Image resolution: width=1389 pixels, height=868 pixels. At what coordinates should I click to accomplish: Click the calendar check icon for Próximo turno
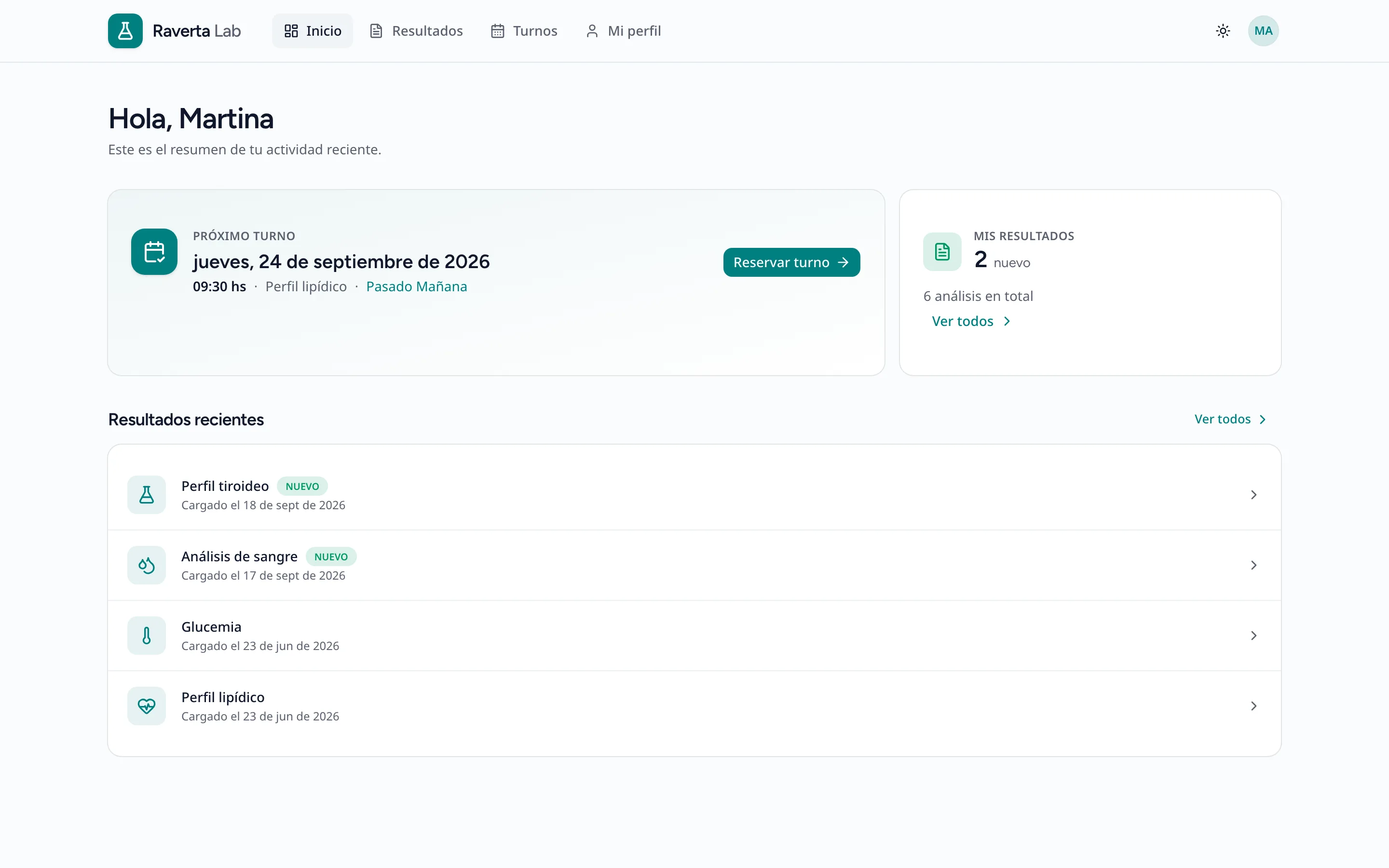coord(154,252)
